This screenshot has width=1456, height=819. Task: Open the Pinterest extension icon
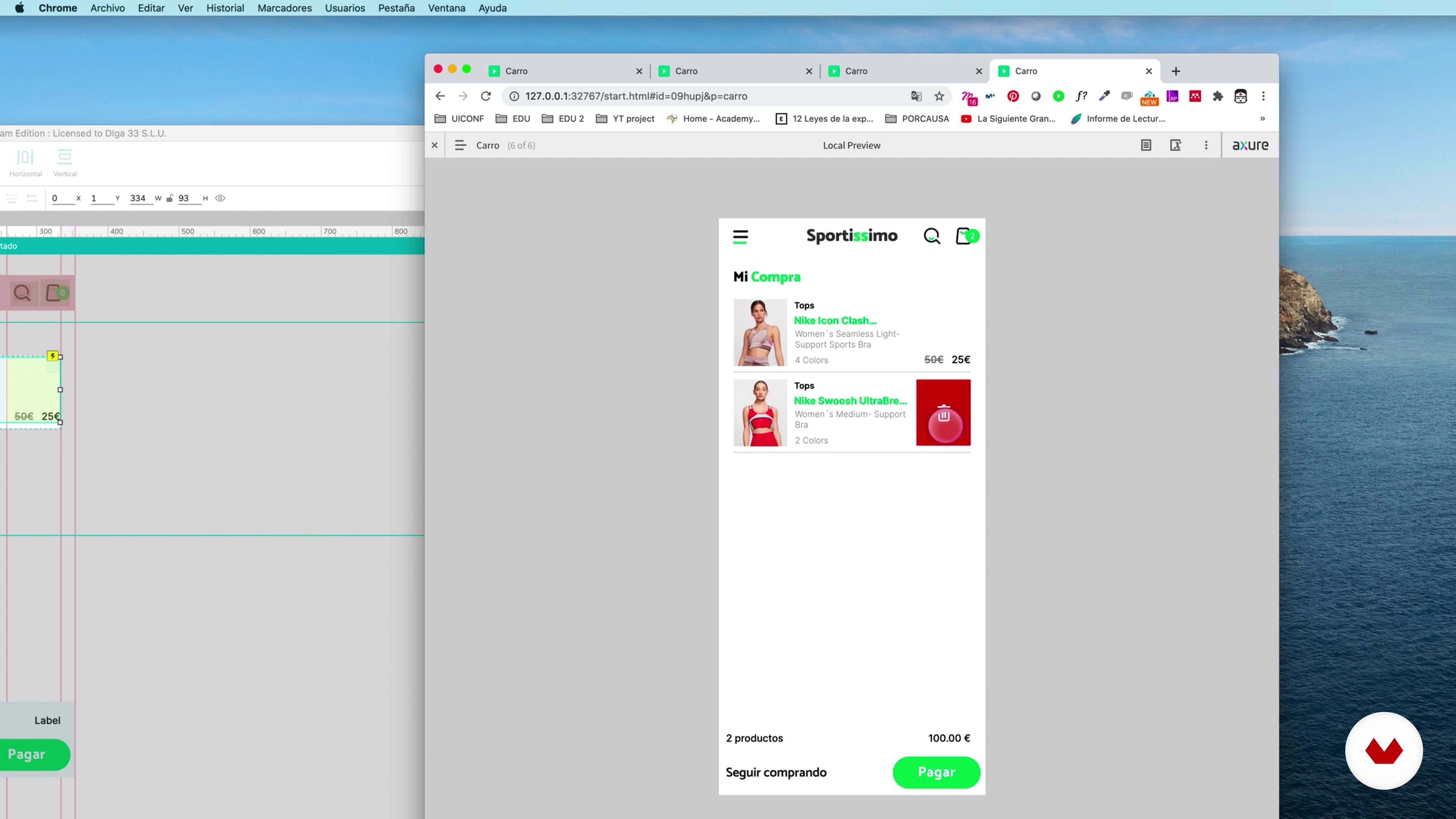[1013, 96]
